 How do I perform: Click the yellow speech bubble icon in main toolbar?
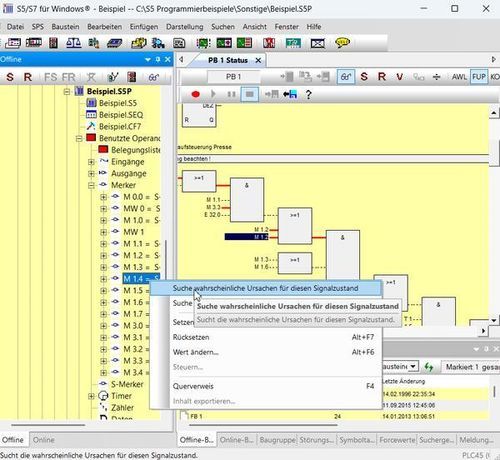(342, 43)
